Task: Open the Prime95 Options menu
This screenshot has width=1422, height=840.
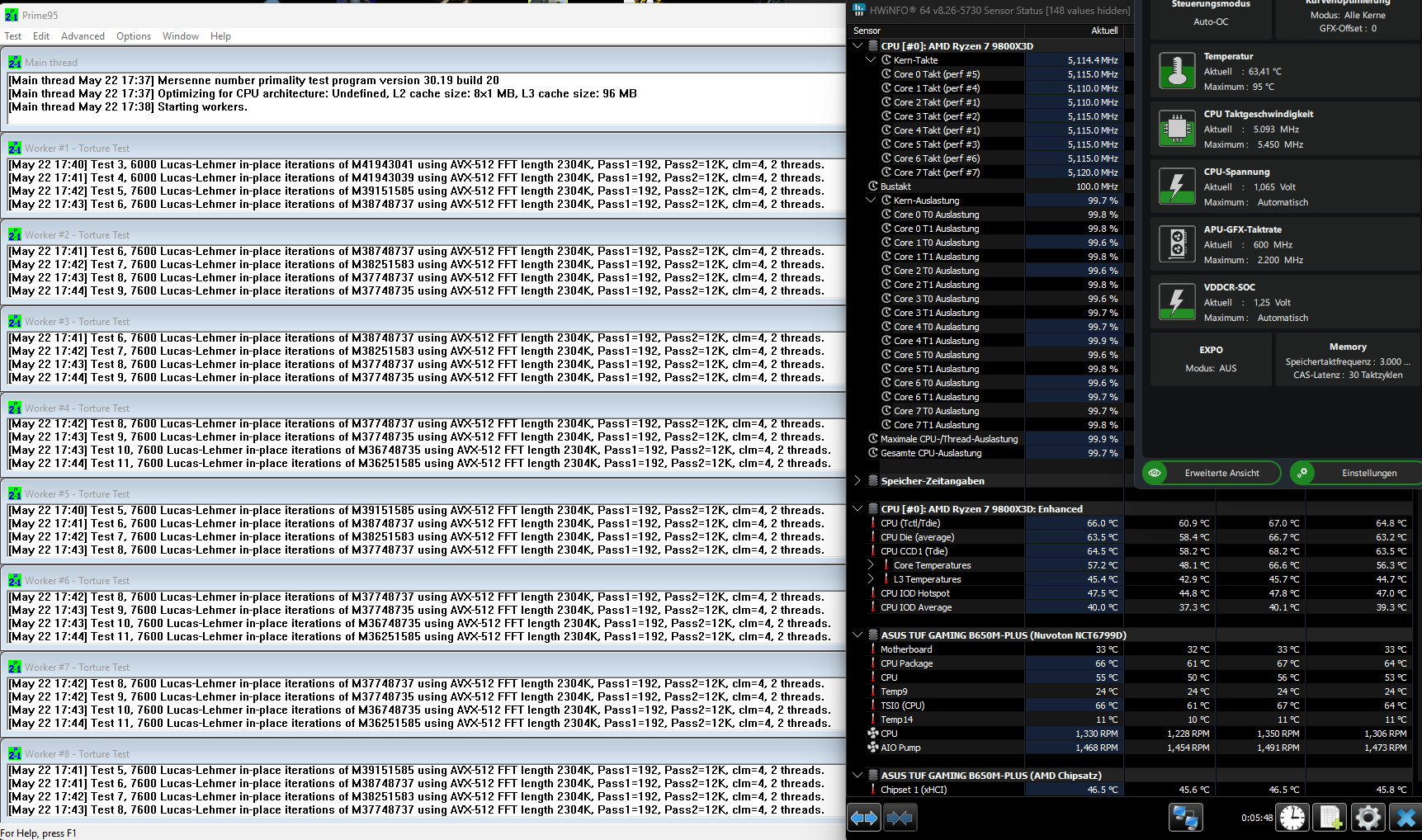Action: tap(134, 36)
